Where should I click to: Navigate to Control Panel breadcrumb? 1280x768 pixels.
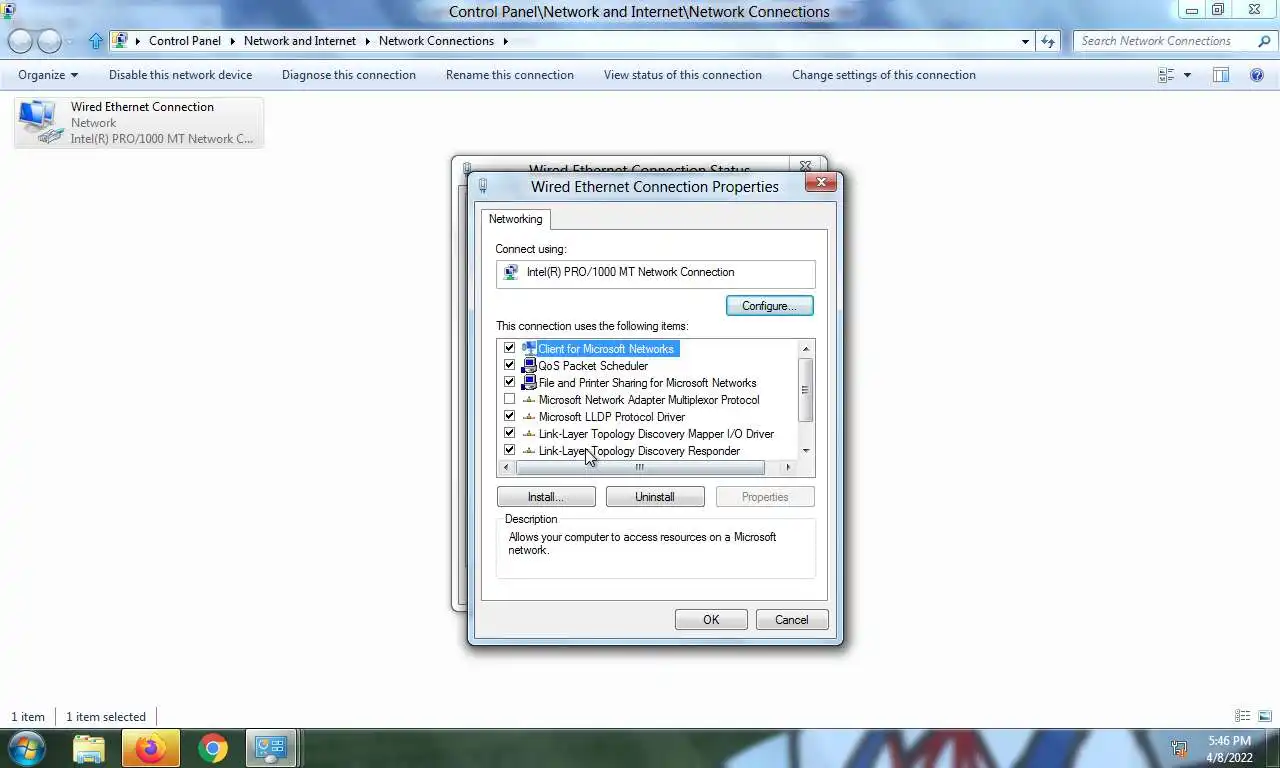[x=185, y=41]
